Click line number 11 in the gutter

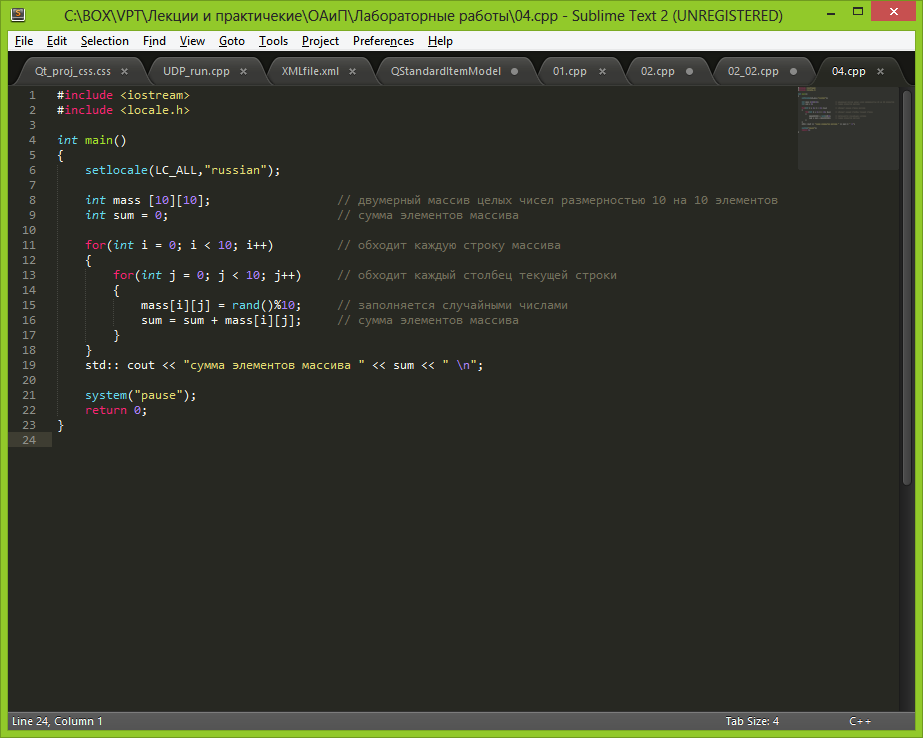pyautogui.click(x=29, y=245)
